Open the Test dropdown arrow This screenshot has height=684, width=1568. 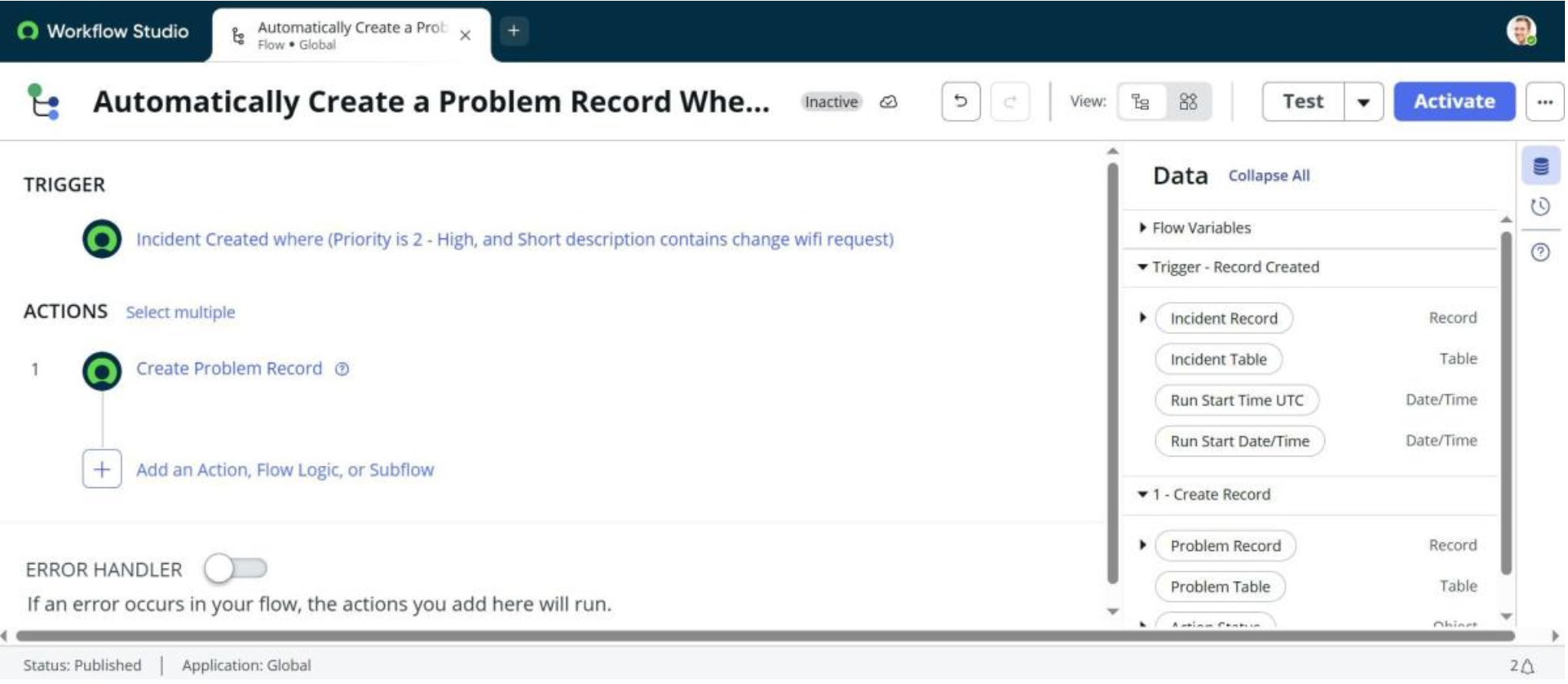click(x=1364, y=101)
